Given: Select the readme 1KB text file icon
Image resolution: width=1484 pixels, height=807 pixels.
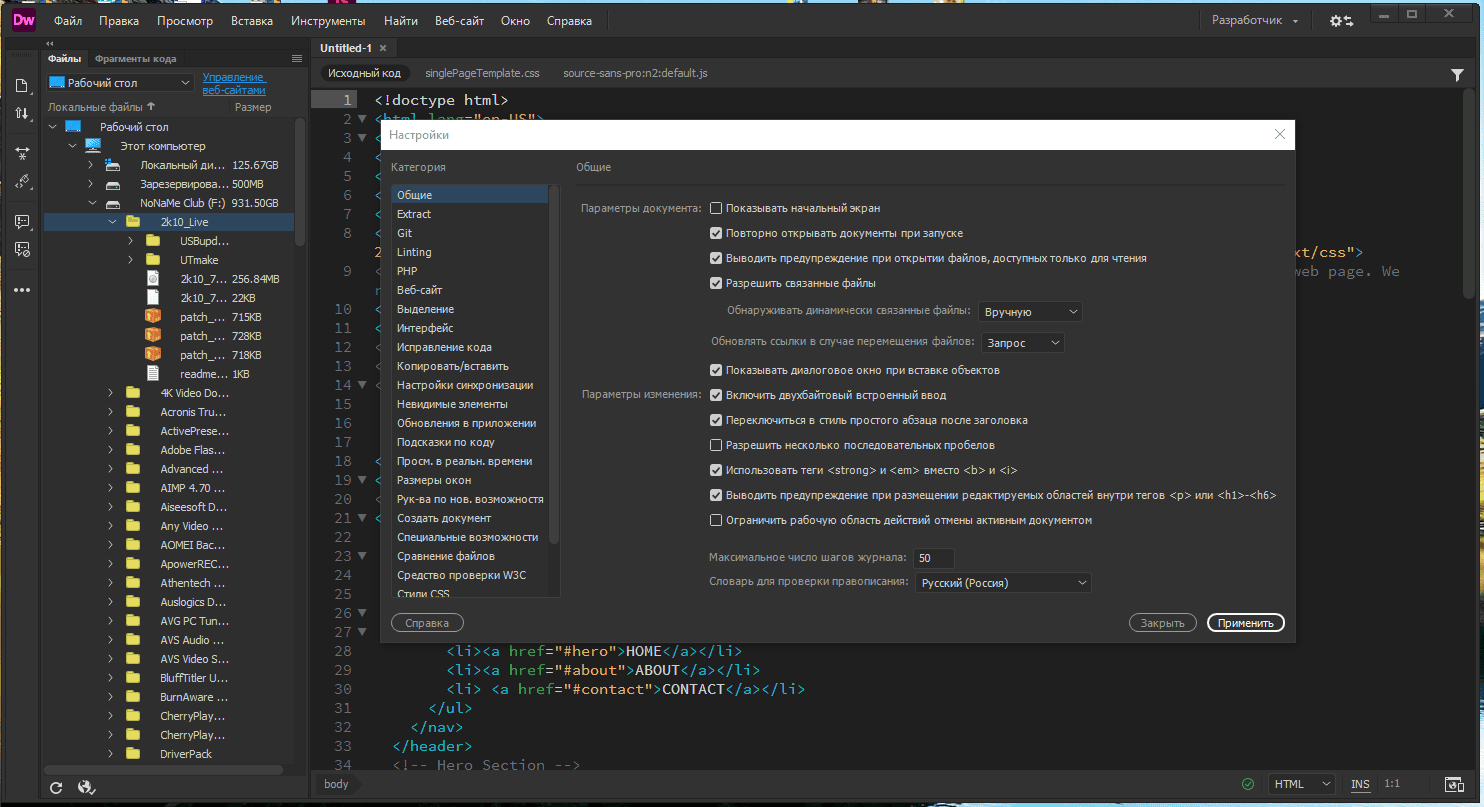Looking at the screenshot, I should pyautogui.click(x=153, y=373).
